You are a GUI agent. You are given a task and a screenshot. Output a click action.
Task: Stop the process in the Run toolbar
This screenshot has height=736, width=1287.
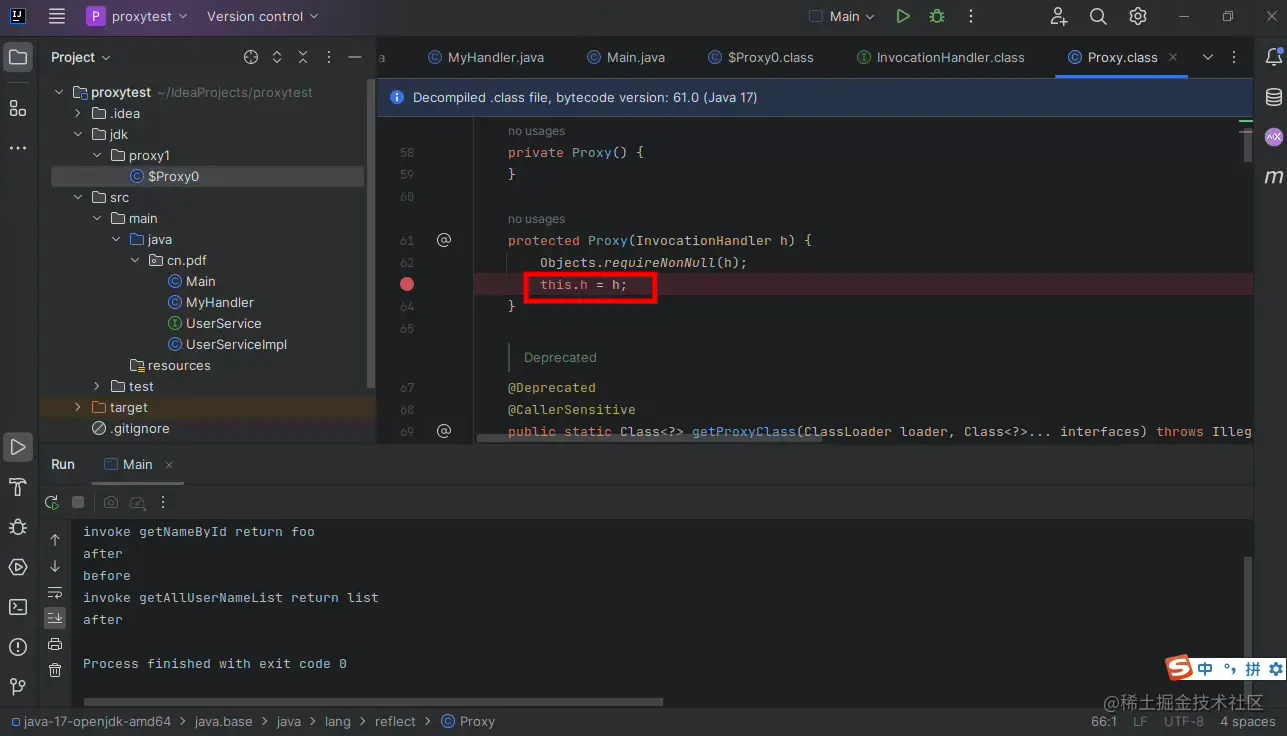pos(78,502)
